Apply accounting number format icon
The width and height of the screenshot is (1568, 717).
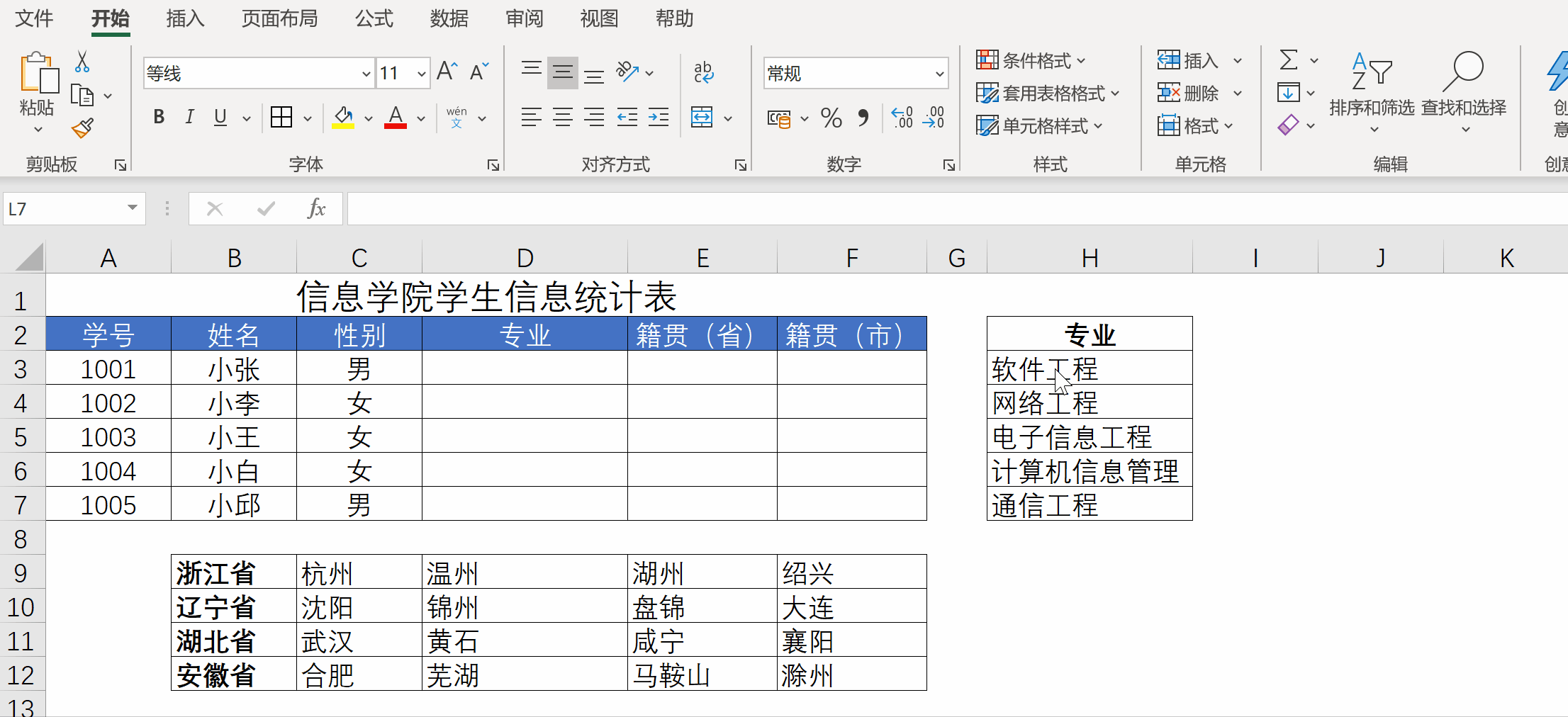click(x=779, y=118)
